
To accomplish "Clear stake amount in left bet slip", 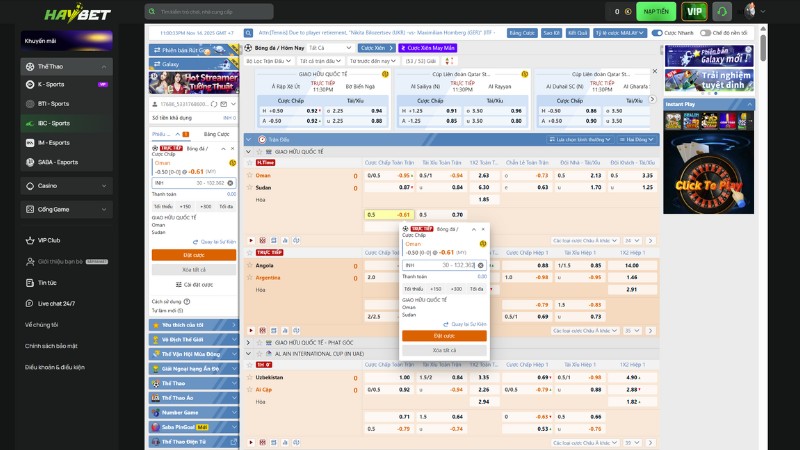I will pos(230,183).
